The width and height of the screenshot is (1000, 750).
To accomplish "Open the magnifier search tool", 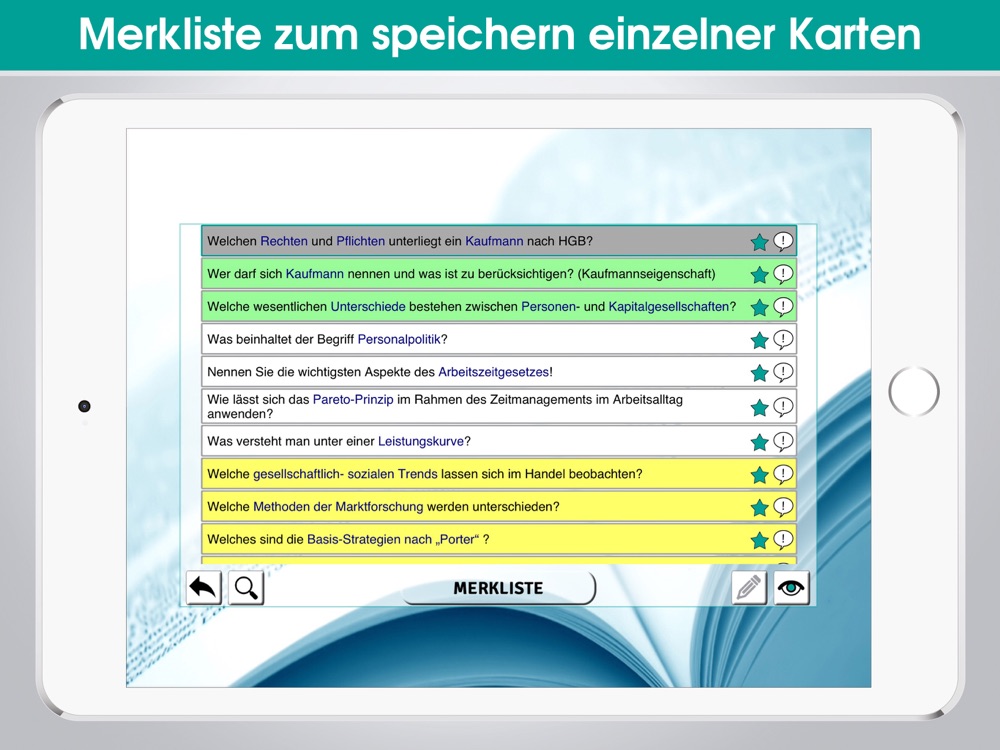I will pos(246,587).
